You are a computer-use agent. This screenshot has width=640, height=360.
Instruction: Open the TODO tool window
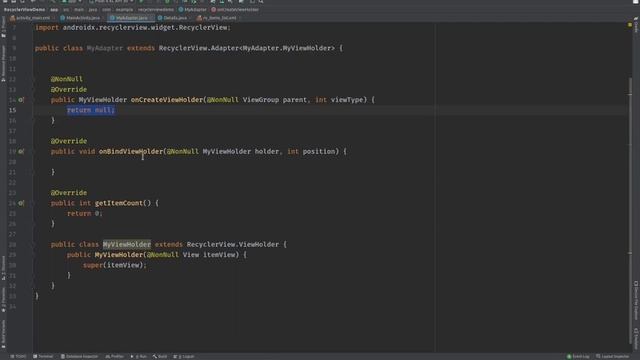point(18,356)
